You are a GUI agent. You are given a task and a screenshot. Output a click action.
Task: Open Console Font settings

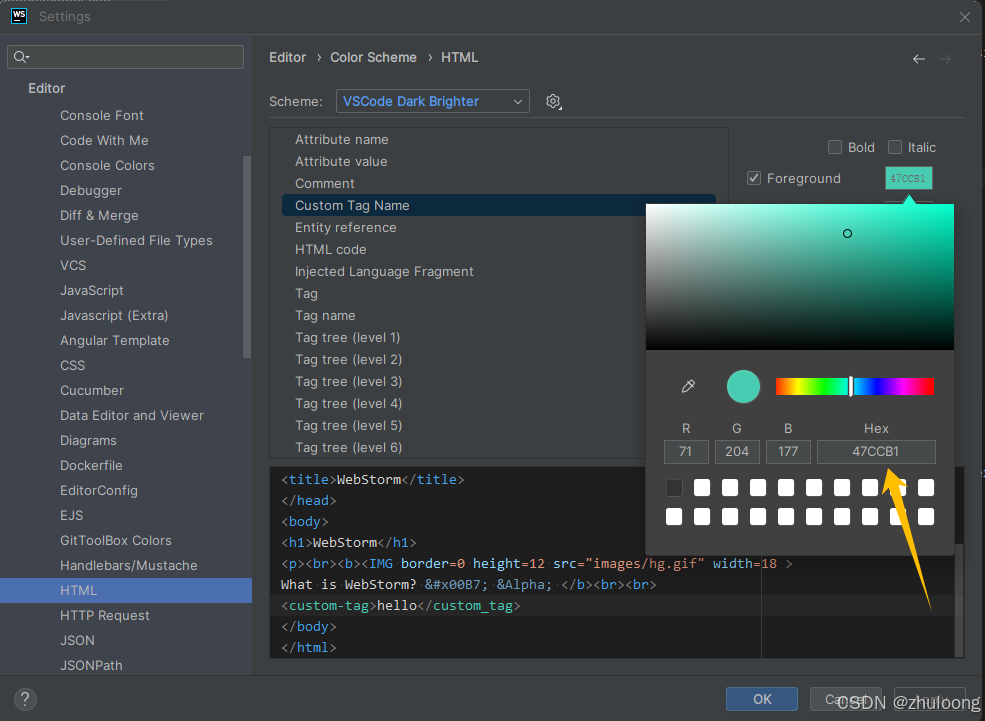[102, 116]
